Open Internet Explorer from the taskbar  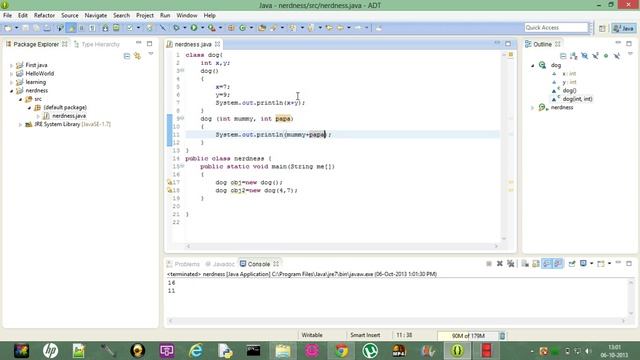pyautogui.click(x=196, y=351)
